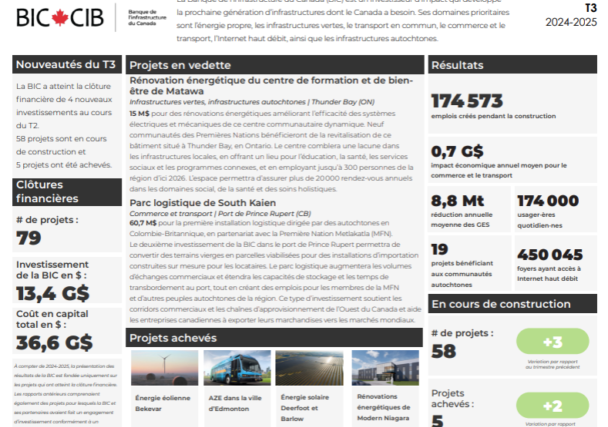Click the '174 000' daily riders figure

point(548,201)
